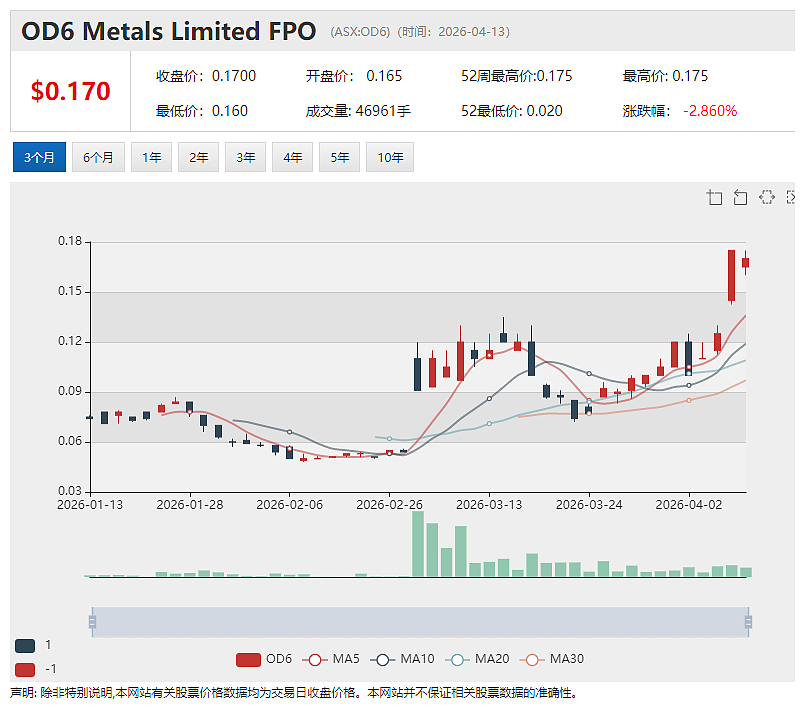Toggle the dark '1' visual map swatch
Viewport: 808px width, 715px height.
[25, 645]
